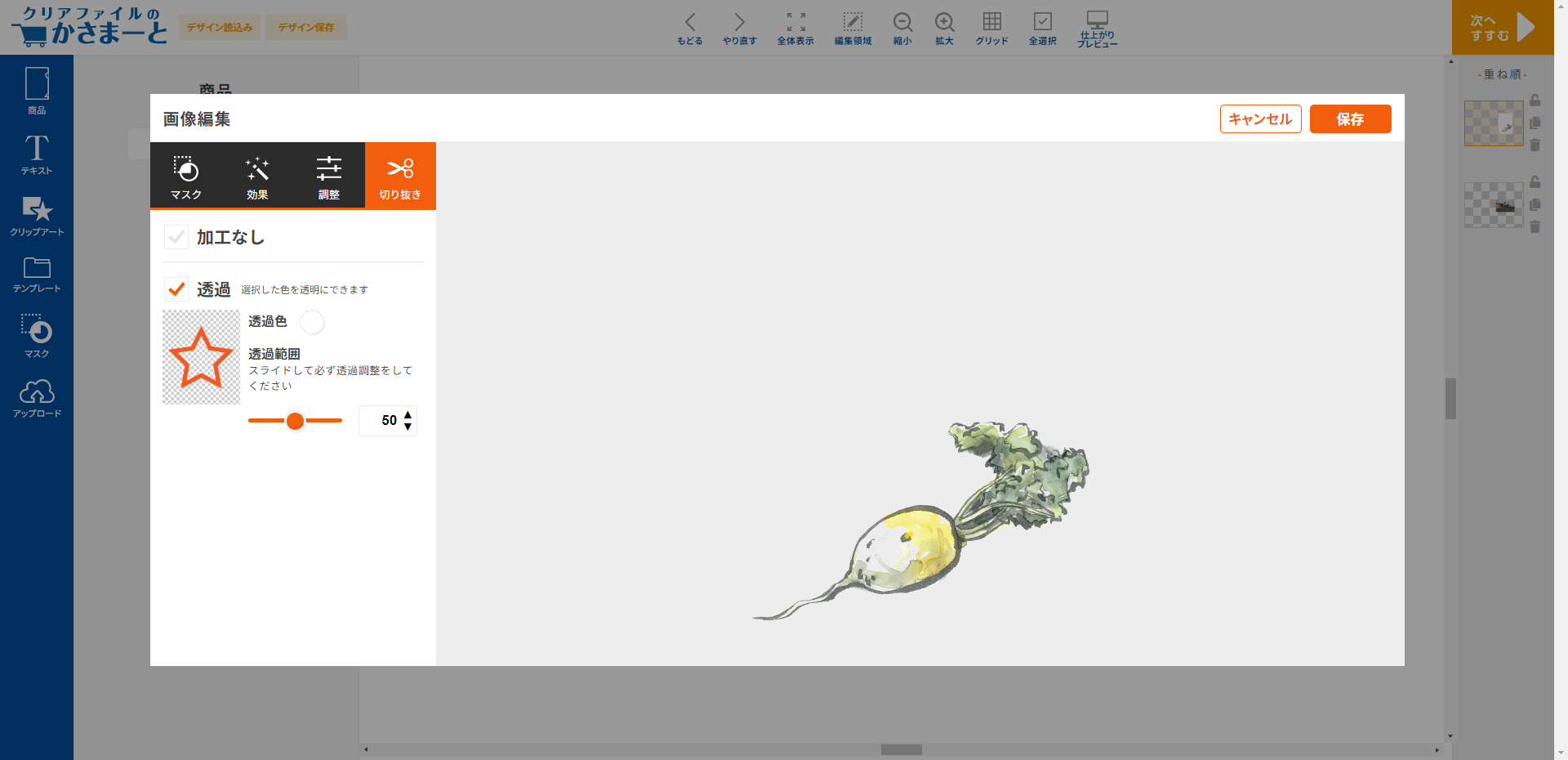
Task: Pick the 透過色 white color swatch
Action: [x=312, y=322]
